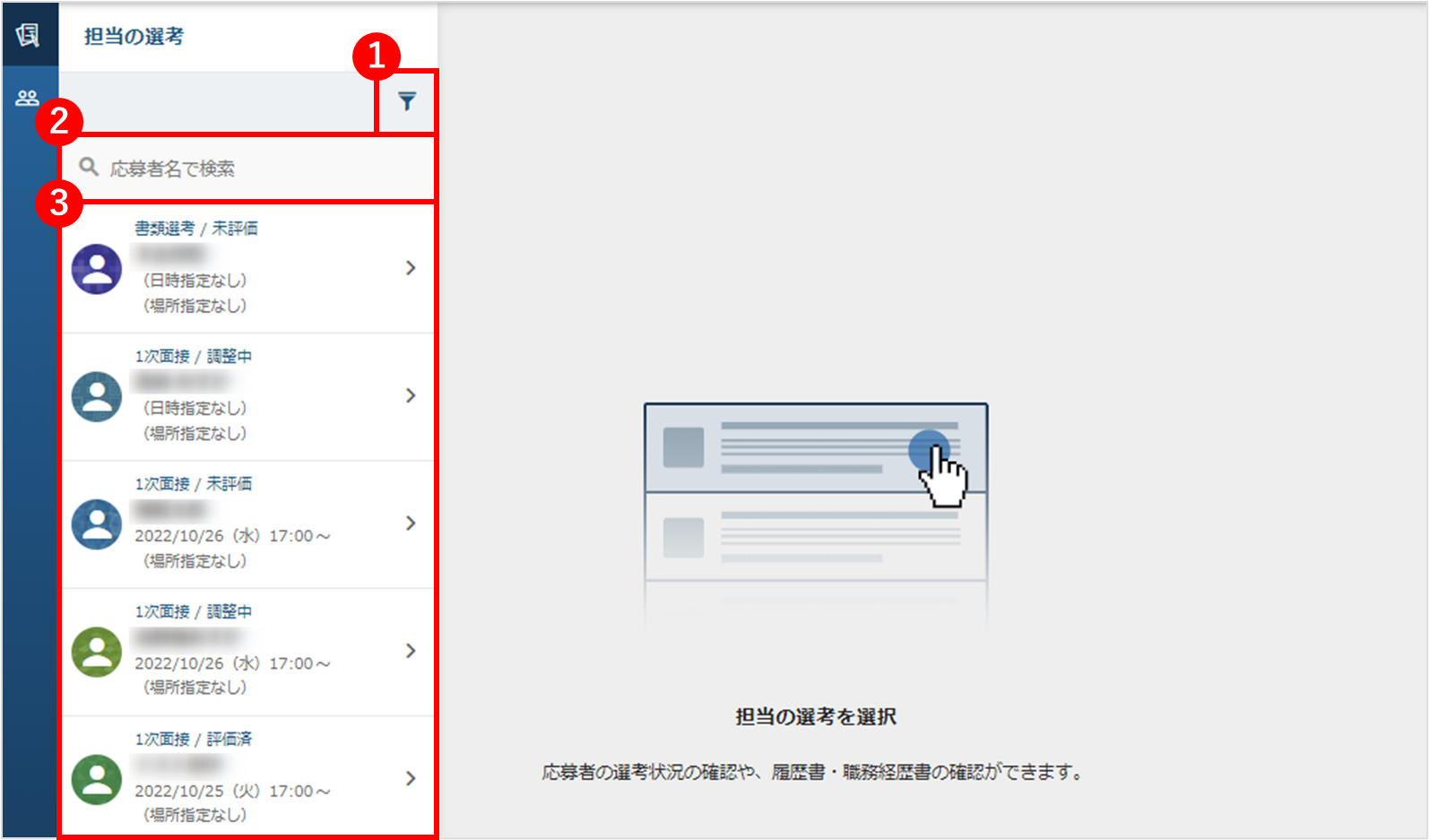Click avatar of the 書類選考 / 未評価 applicant
The height and width of the screenshot is (840, 1429).
click(x=97, y=269)
